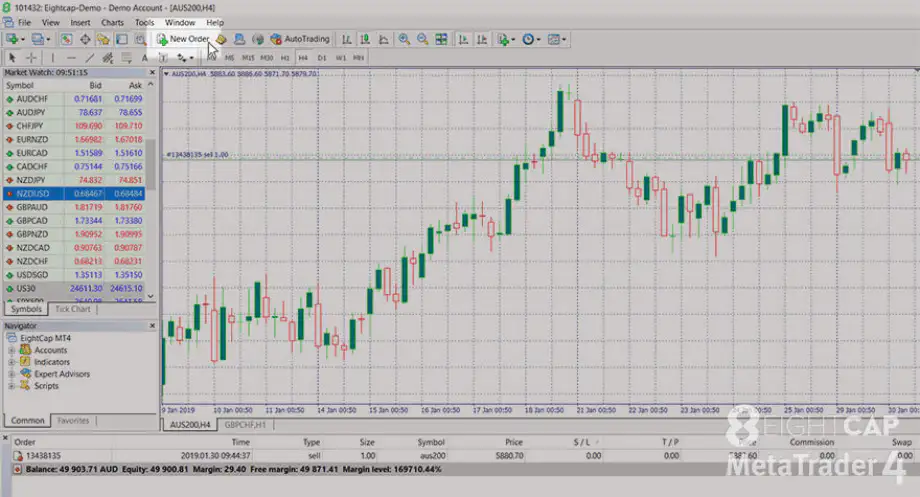This screenshot has width=920, height=497.
Task: Open the new chart dropdown icon
Action: [x=14, y=39]
